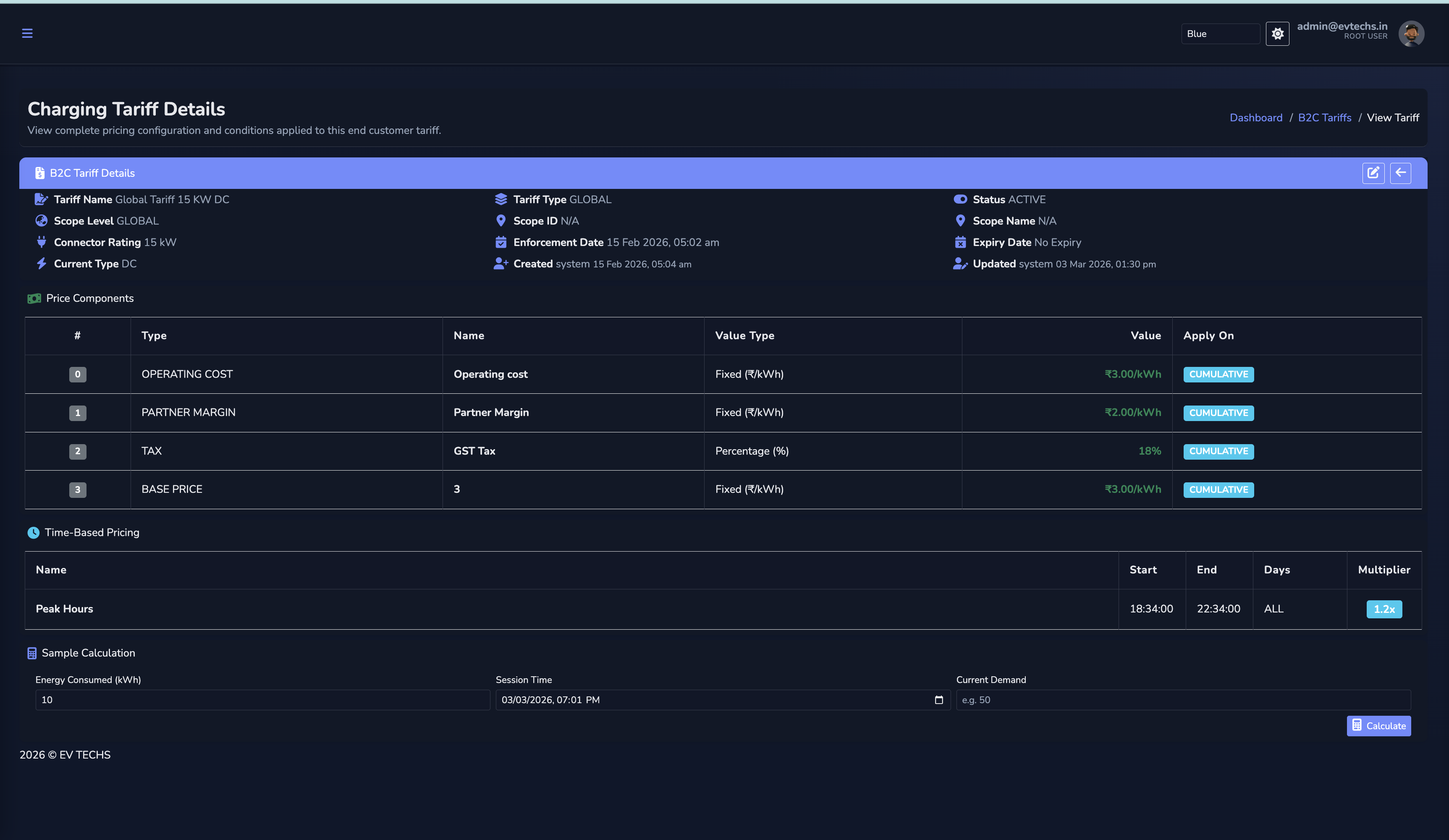Click the 1.2x multiplier badge
Screen dimensions: 1449x840
[1383, 609]
